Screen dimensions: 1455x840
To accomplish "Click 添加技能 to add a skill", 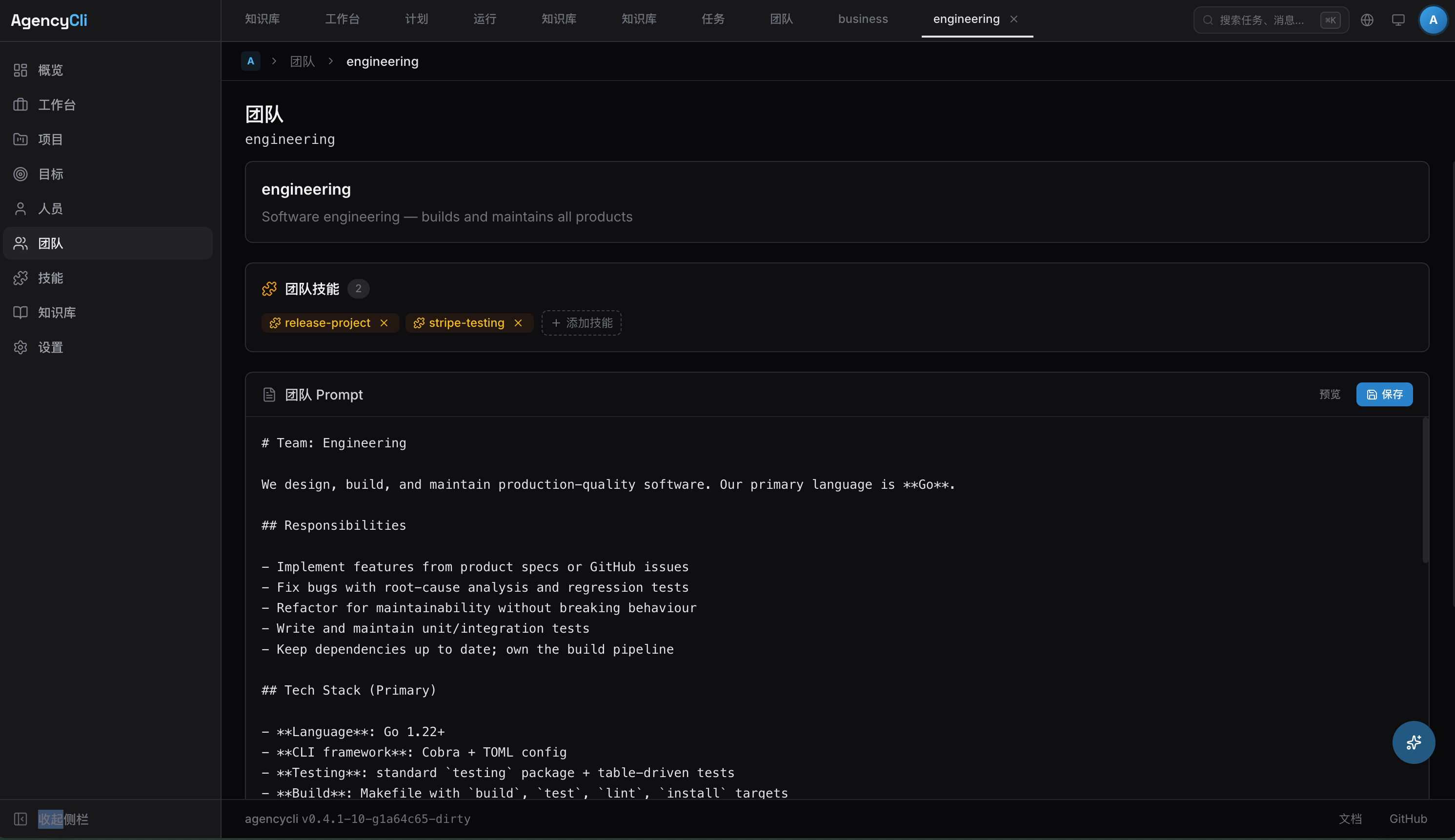I will click(x=581, y=323).
